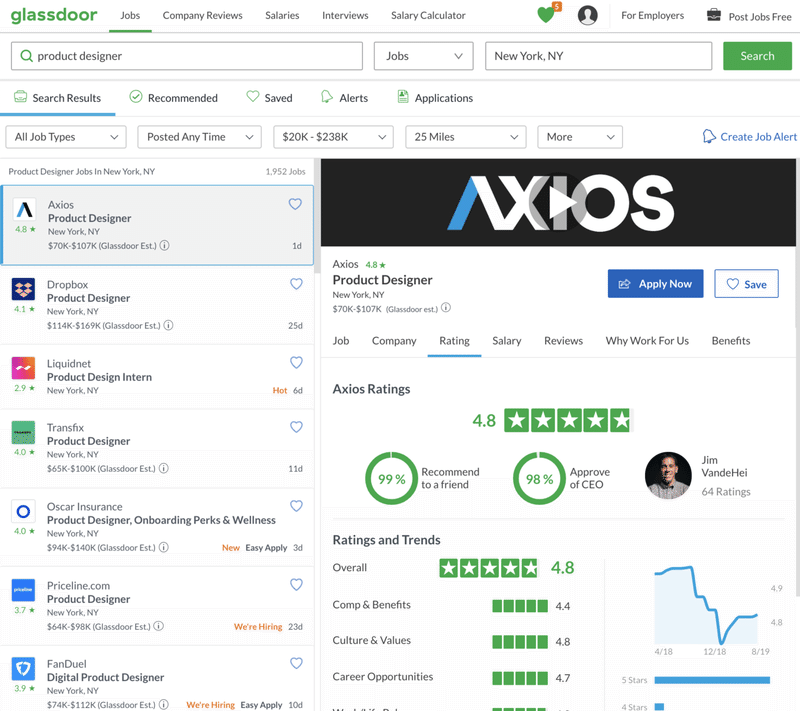Open Interviews in top navigation

pyautogui.click(x=345, y=15)
